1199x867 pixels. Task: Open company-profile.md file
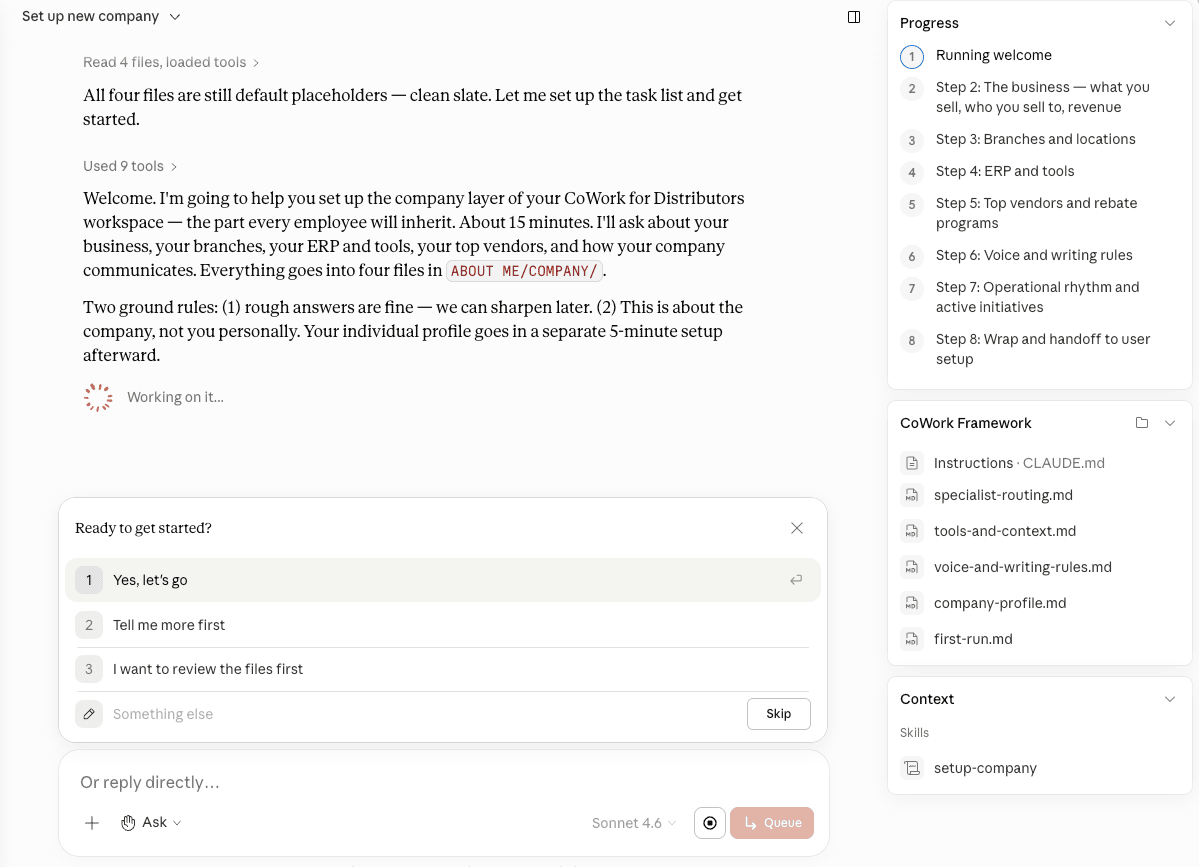pyautogui.click(x=999, y=603)
